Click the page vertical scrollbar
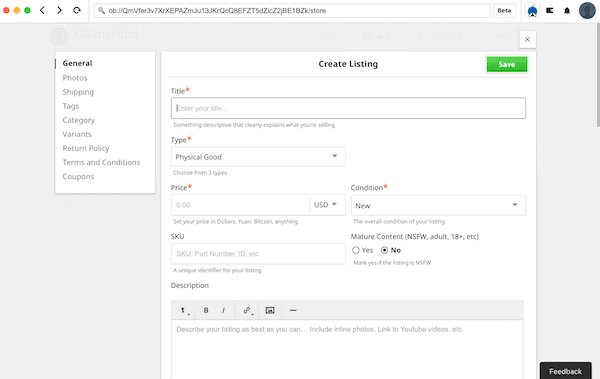The height and width of the screenshot is (379, 600). click(598, 75)
